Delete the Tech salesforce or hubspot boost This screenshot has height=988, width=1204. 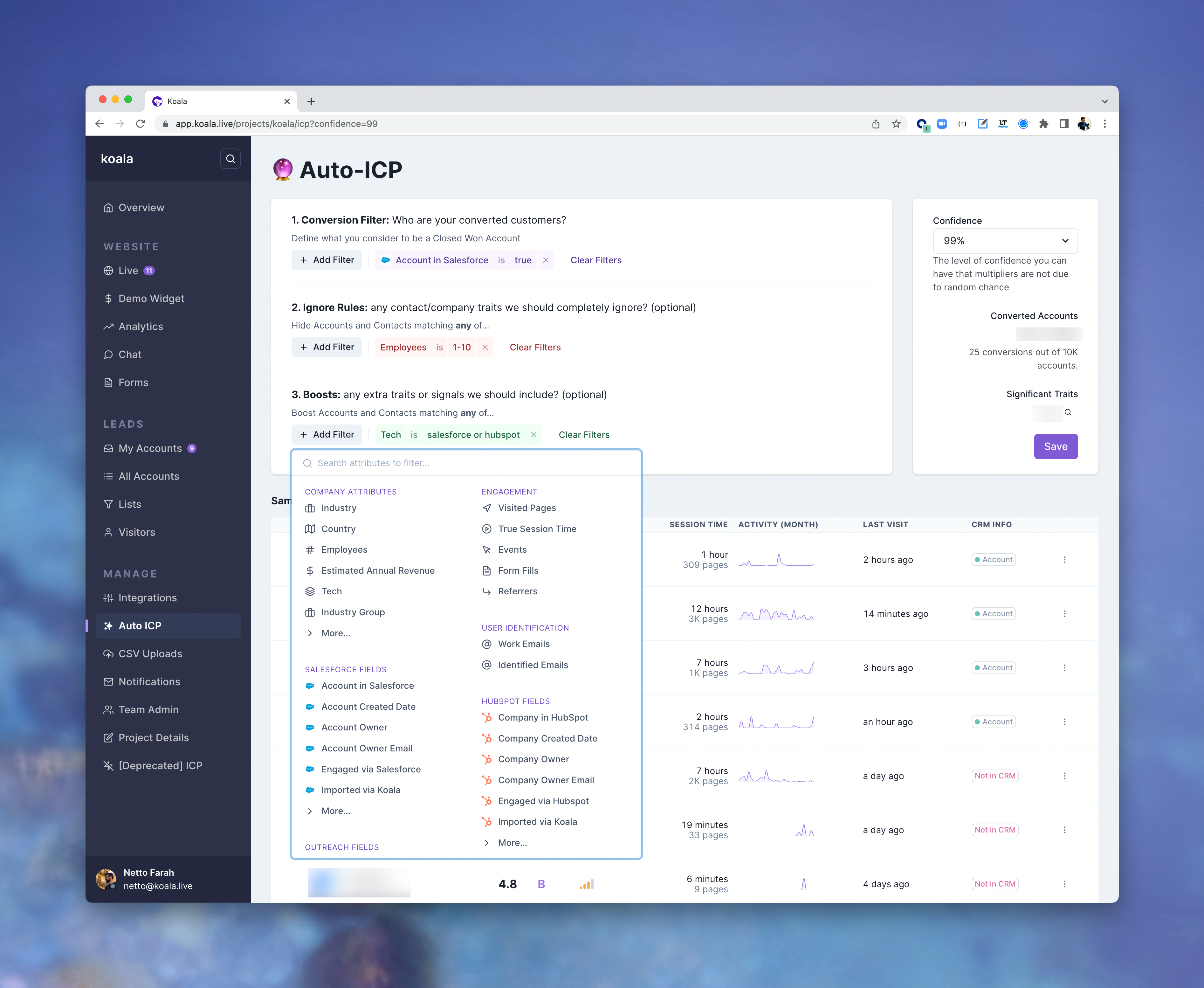point(534,435)
